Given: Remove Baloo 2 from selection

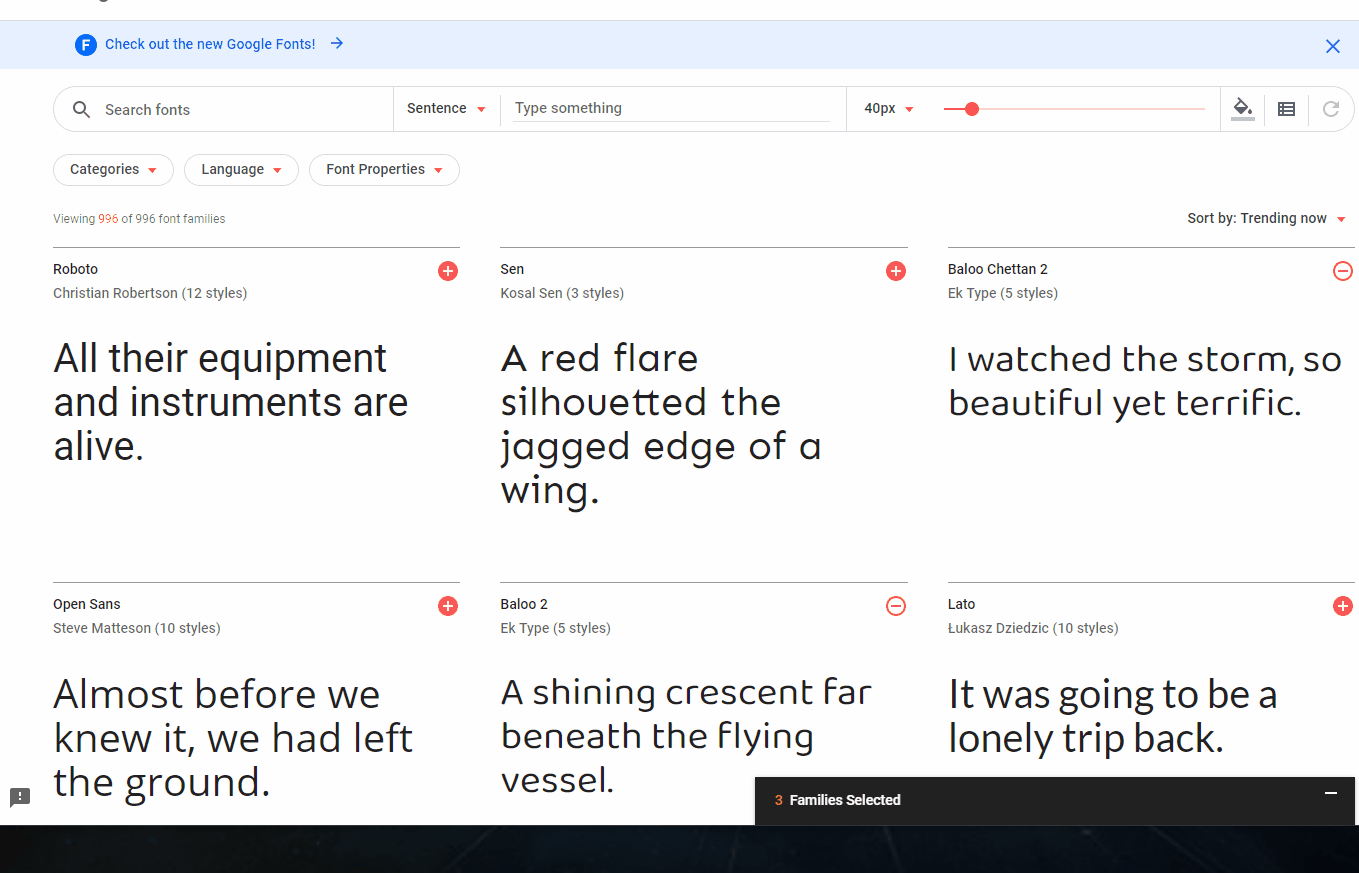Looking at the screenshot, I should pyautogui.click(x=896, y=606).
